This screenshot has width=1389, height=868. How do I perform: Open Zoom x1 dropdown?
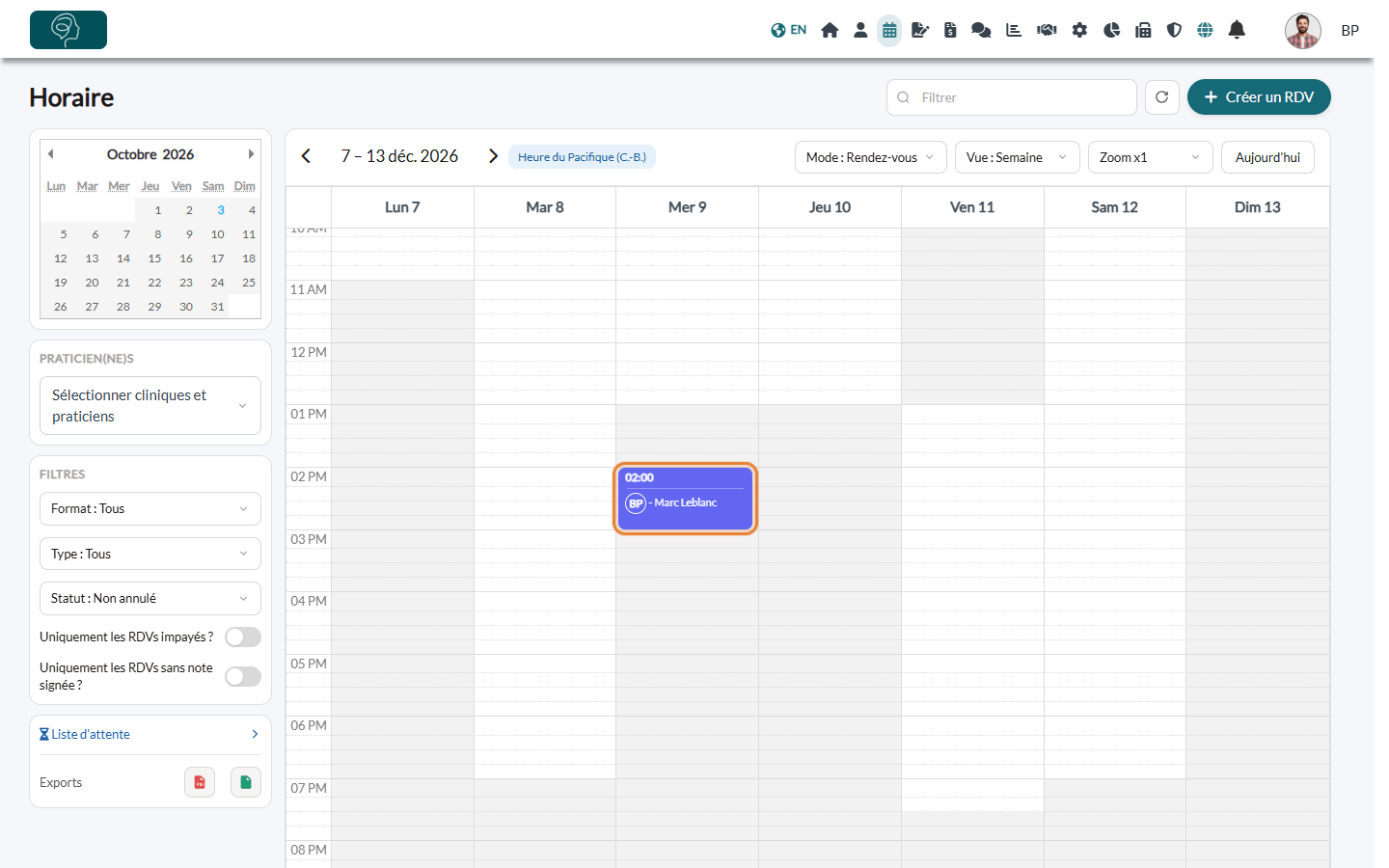(x=1151, y=157)
